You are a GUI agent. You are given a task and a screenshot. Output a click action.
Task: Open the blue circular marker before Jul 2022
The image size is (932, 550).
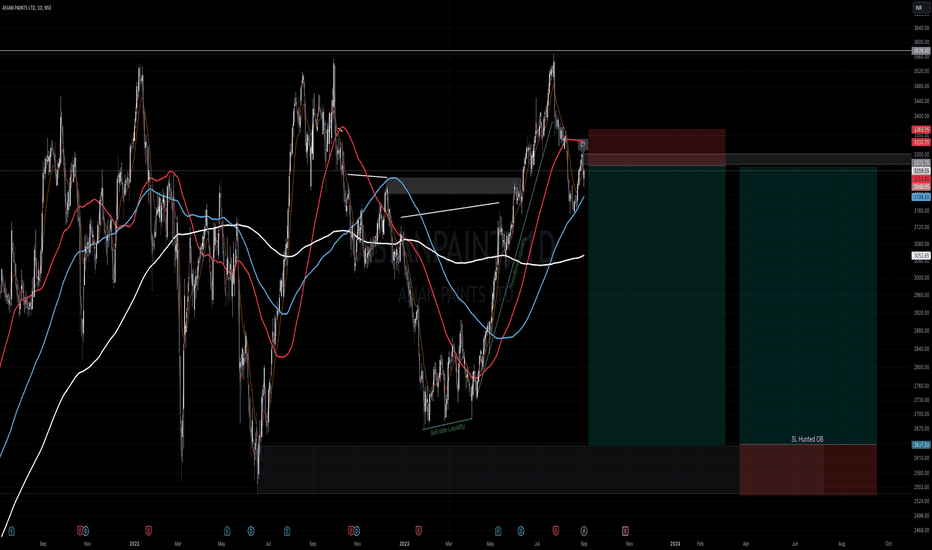click(251, 530)
